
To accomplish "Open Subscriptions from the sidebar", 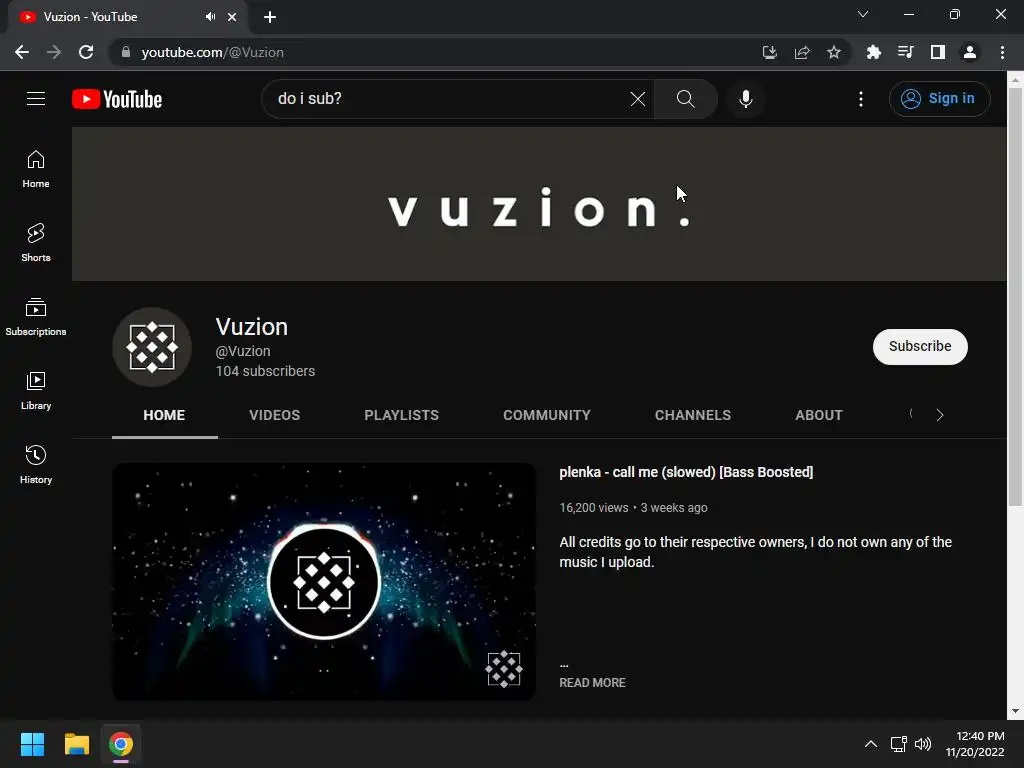I will tap(36, 317).
